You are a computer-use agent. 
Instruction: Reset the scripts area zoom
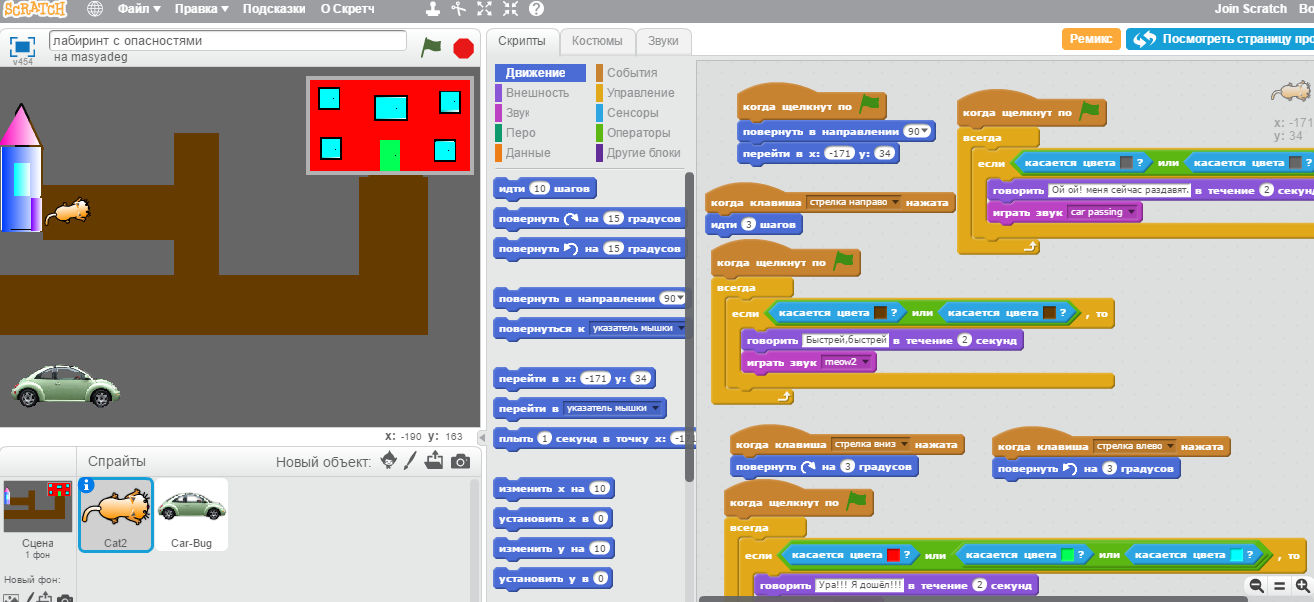tap(1279, 586)
